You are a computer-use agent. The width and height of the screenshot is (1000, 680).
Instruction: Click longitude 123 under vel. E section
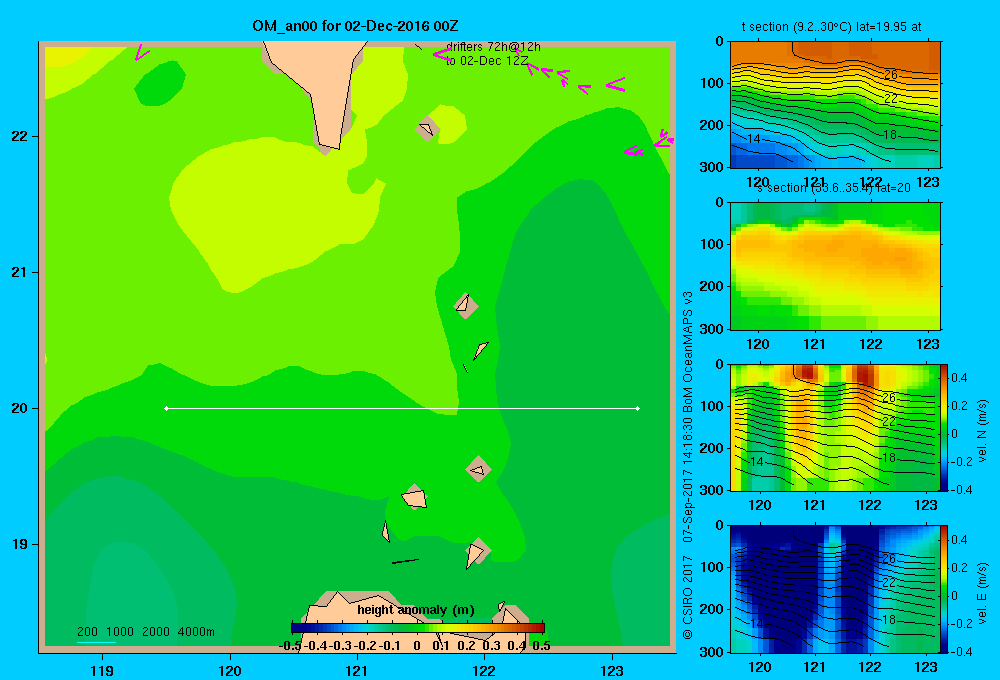926,667
